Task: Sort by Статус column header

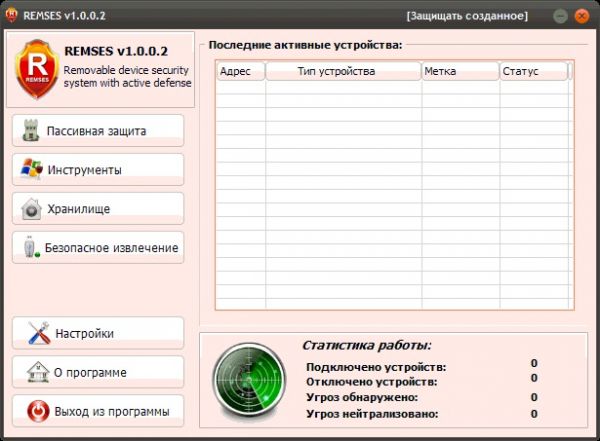Action: (534, 71)
